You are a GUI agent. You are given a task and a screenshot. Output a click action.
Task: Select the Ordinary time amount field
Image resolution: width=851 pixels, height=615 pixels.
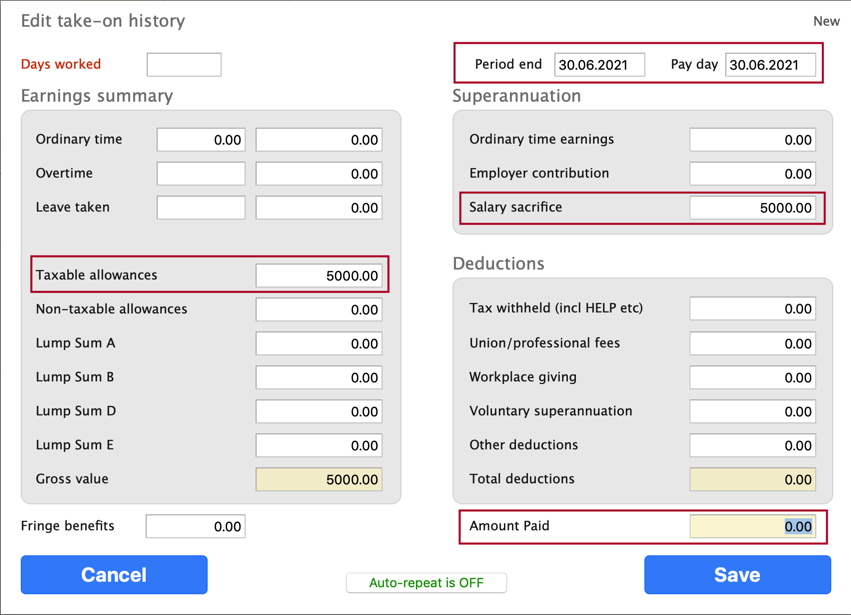319,140
